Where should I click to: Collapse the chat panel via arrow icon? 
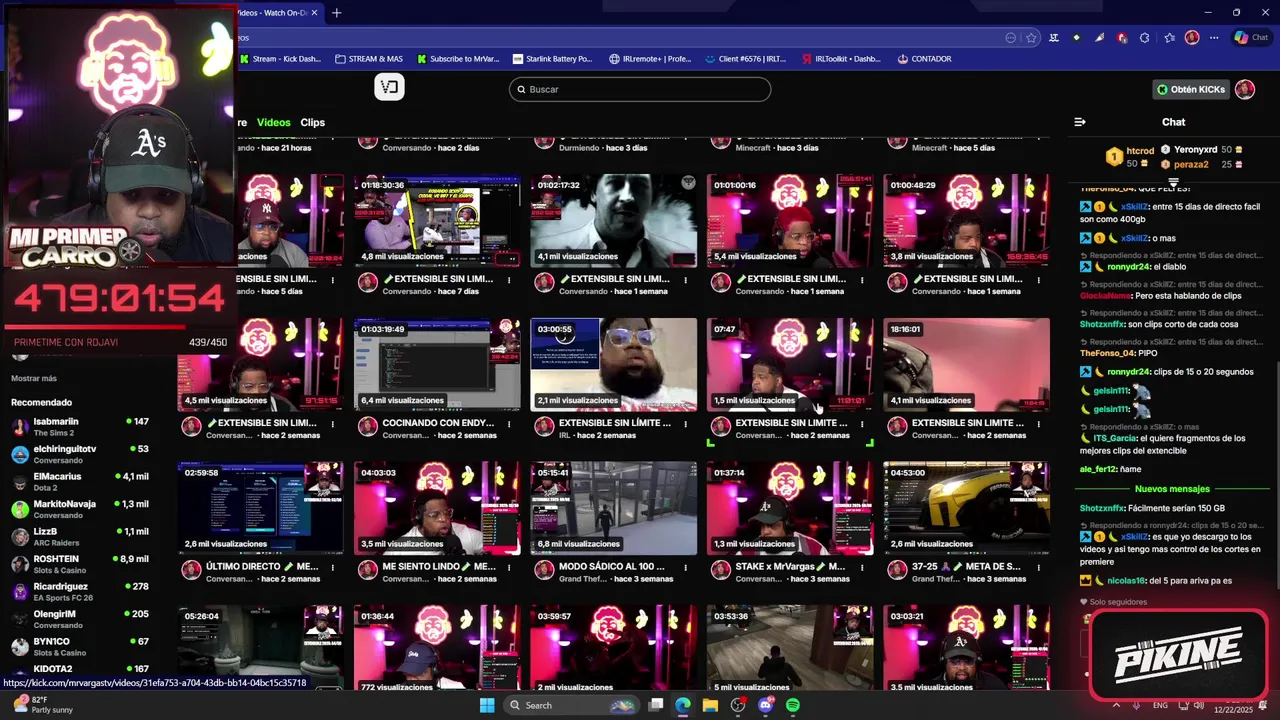click(x=1080, y=122)
